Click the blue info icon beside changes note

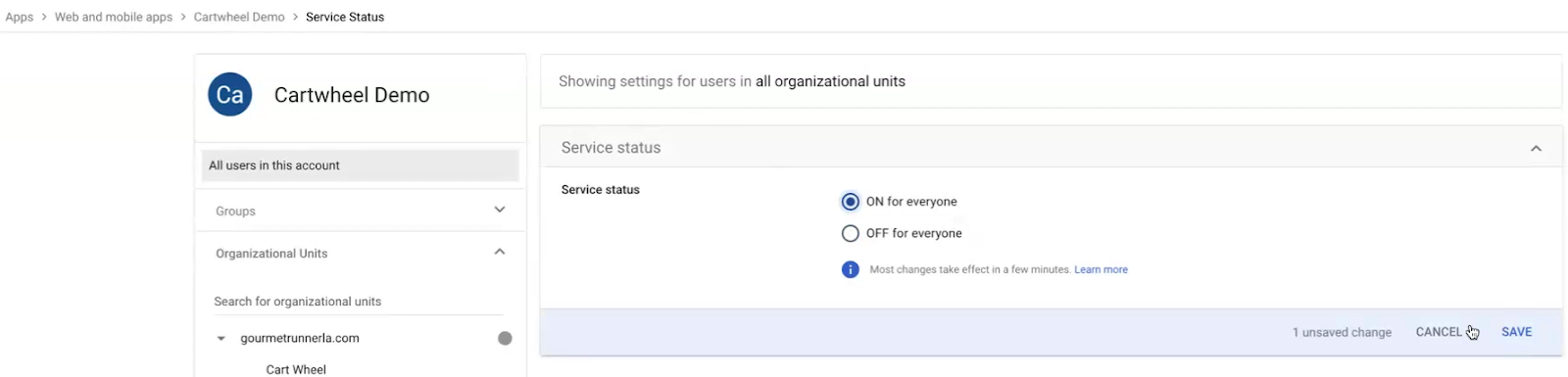(x=851, y=269)
